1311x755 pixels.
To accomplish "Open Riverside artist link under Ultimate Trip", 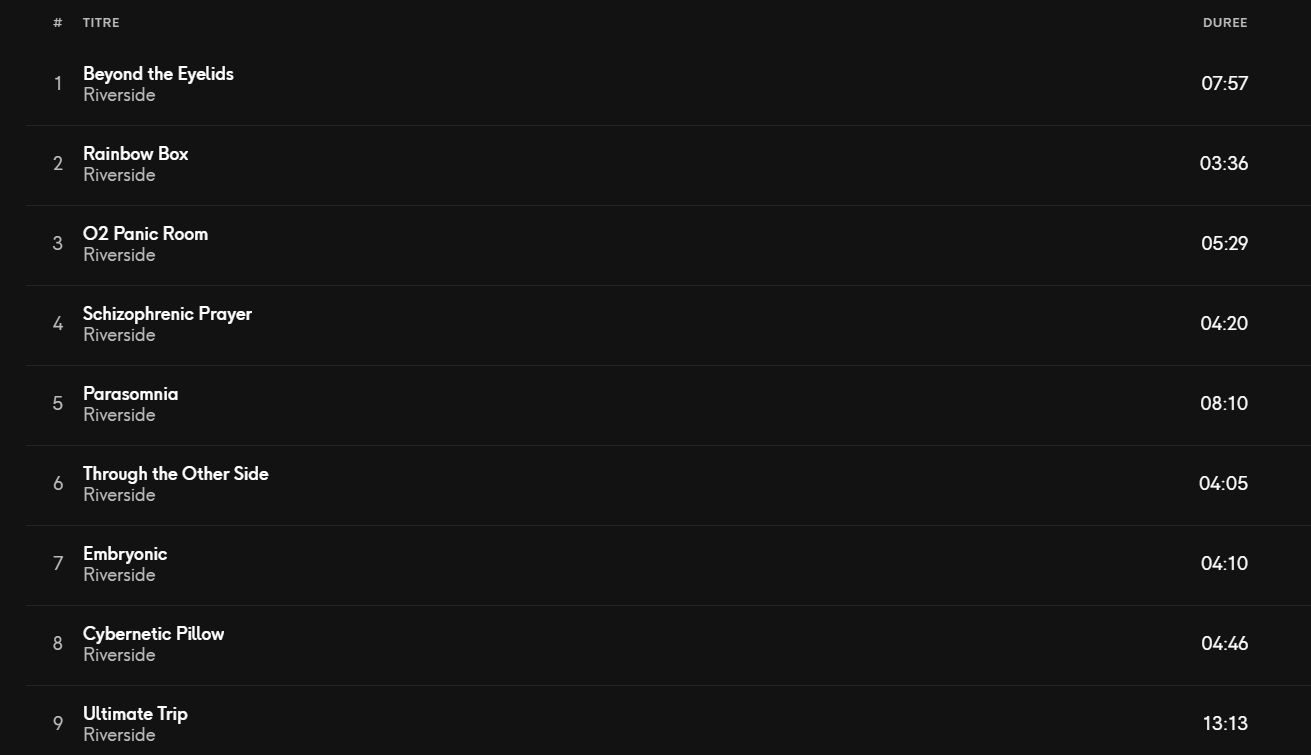I will 119,735.
